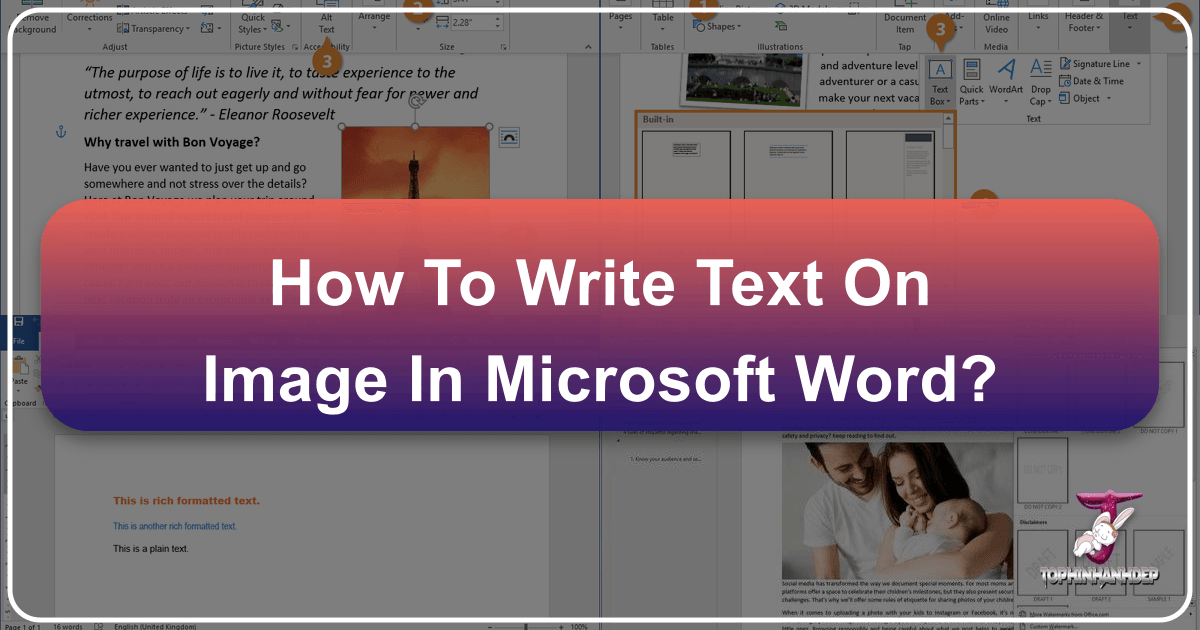
Task: Insert an Online Video
Action: pyautogui.click(x=996, y=22)
